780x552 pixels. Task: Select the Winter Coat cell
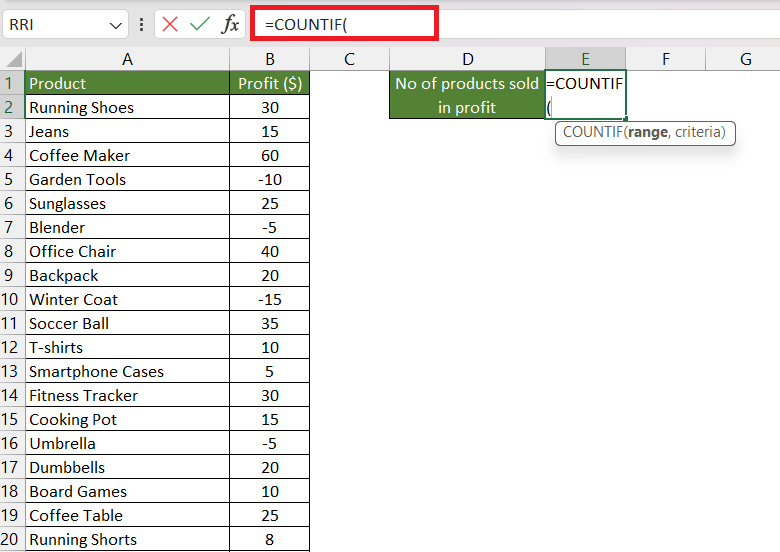tap(127, 299)
